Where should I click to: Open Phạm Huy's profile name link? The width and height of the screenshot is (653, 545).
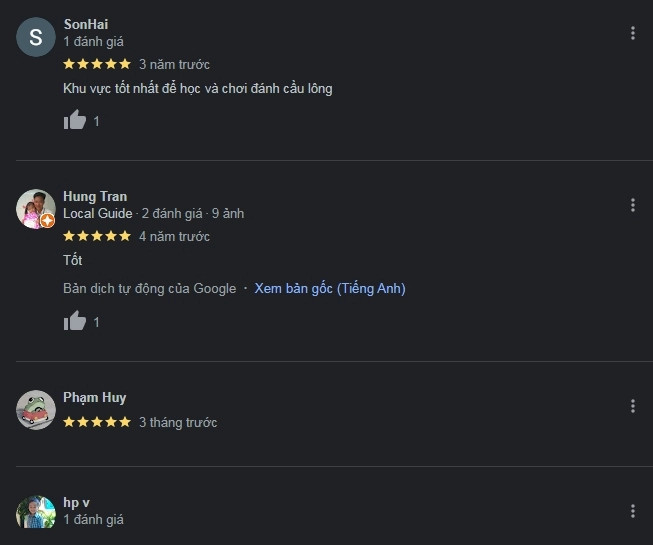pyautogui.click(x=94, y=397)
